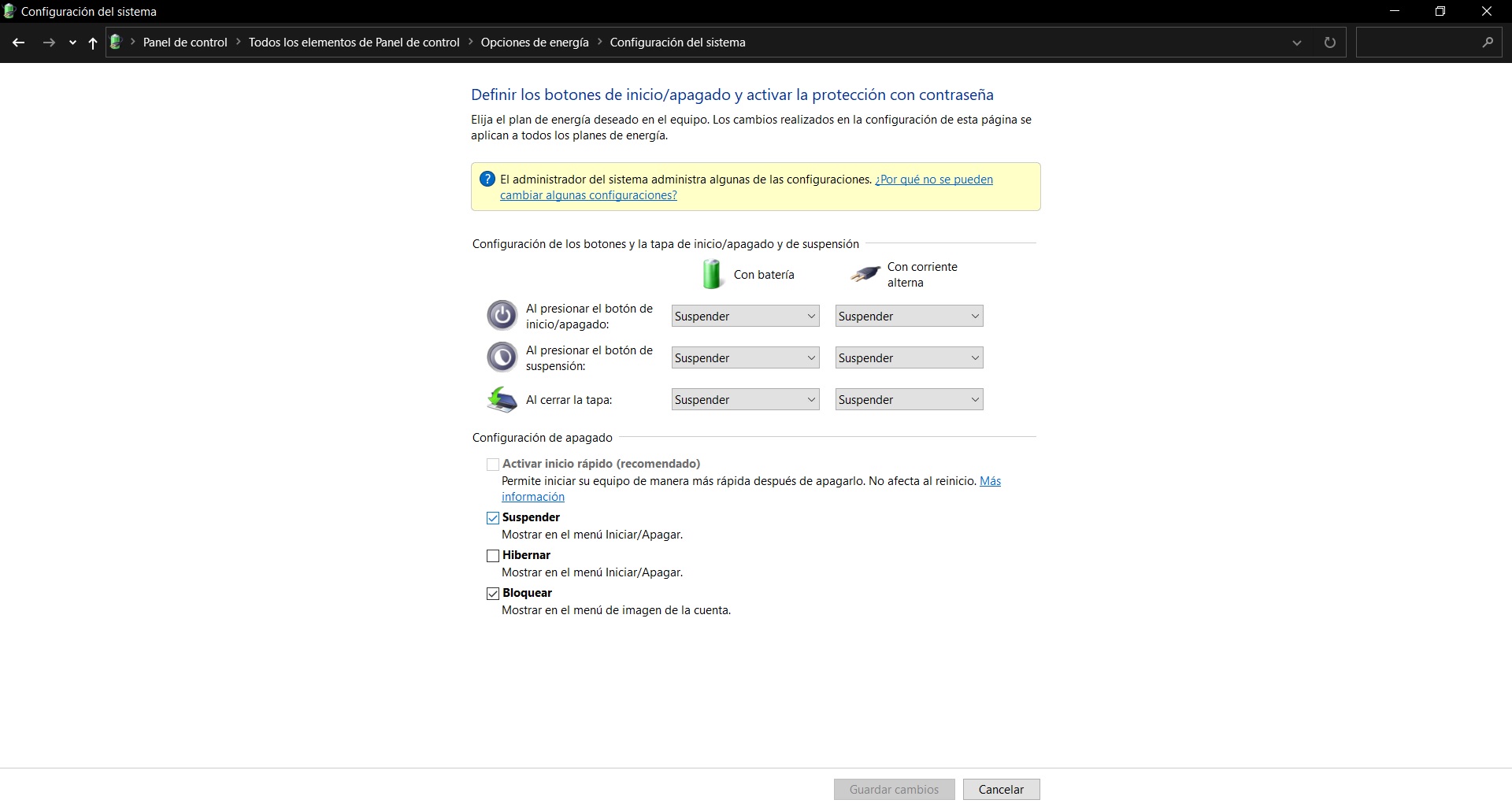Open Panel de control breadcrumb
This screenshot has width=1512, height=811.
point(185,43)
